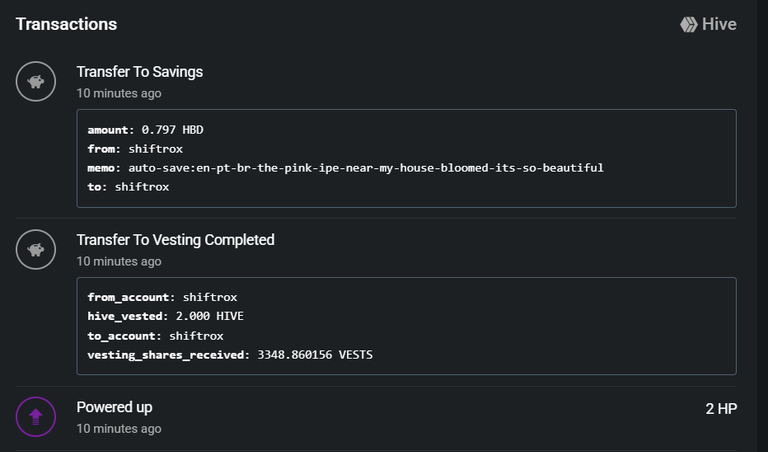Click the 2 HP amount
Screen dimensions: 768x452
[721, 408]
